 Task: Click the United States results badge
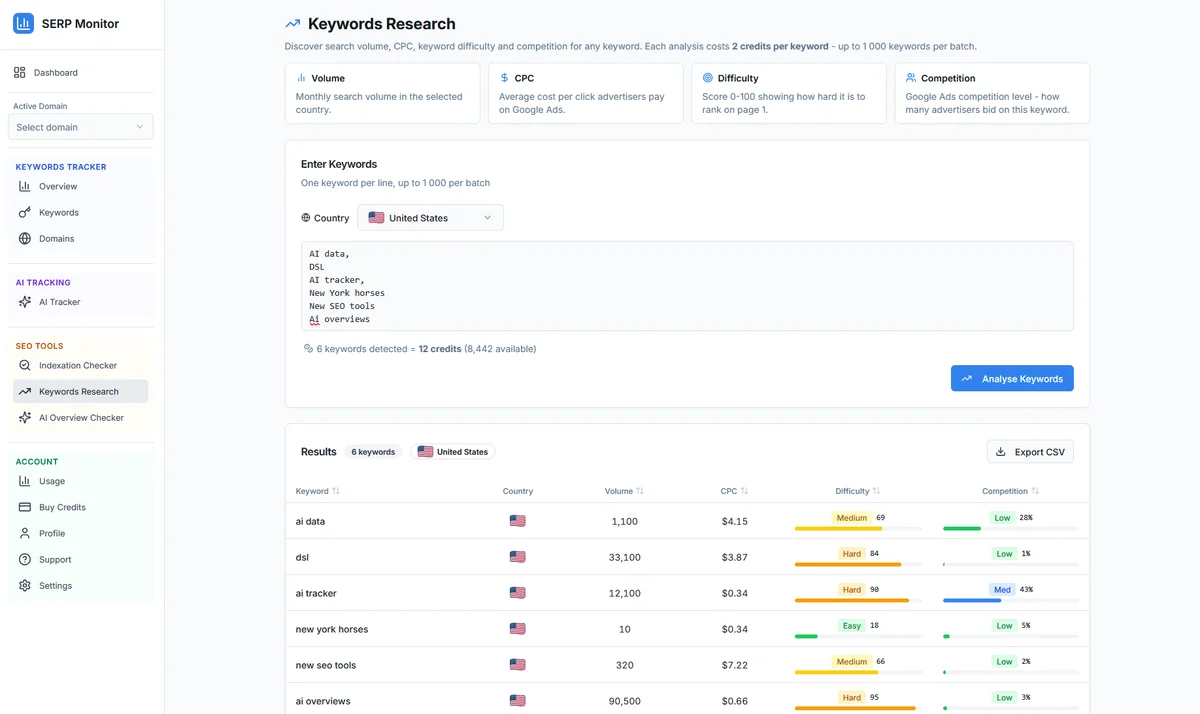(452, 452)
